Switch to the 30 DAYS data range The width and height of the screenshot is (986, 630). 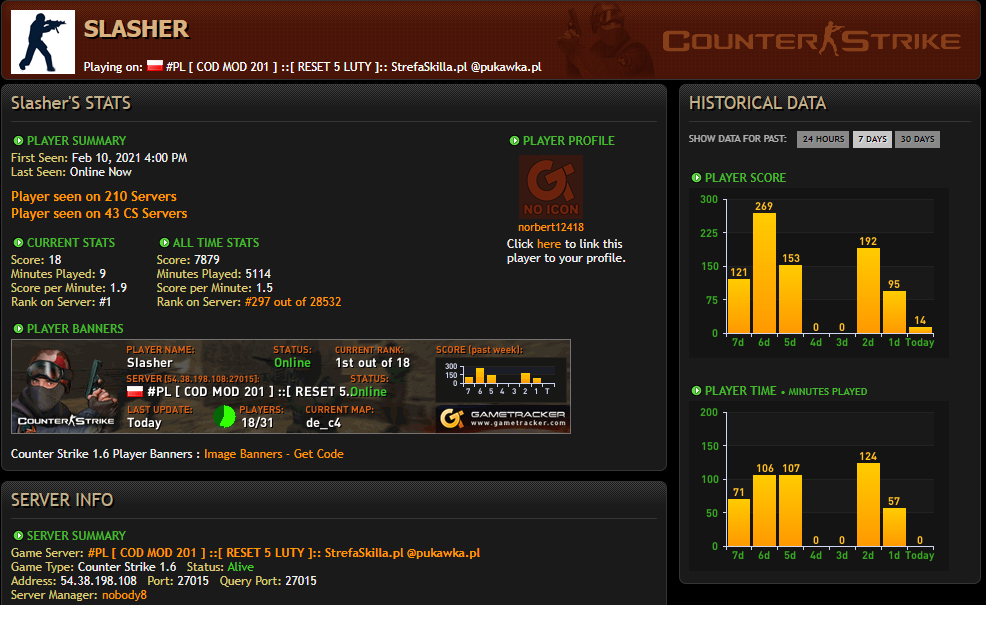(x=917, y=139)
